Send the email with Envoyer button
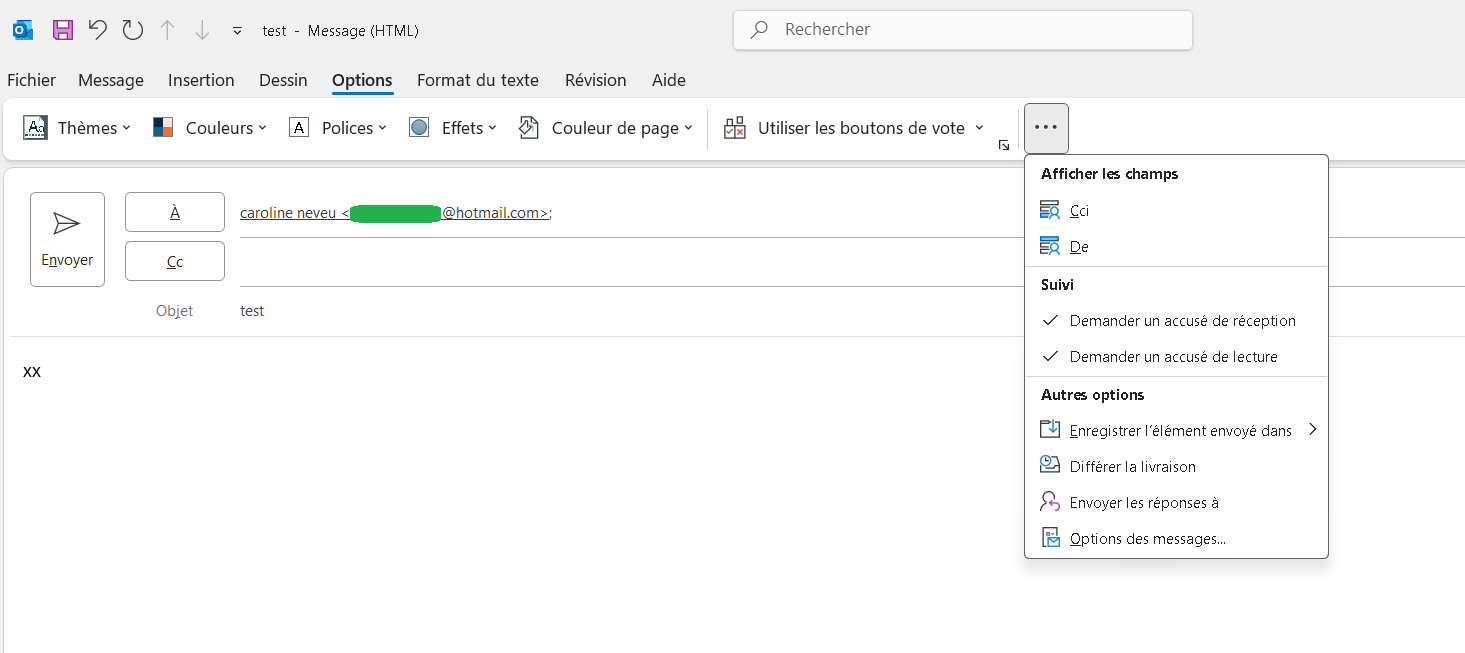This screenshot has height=653, width=1465. pyautogui.click(x=67, y=239)
